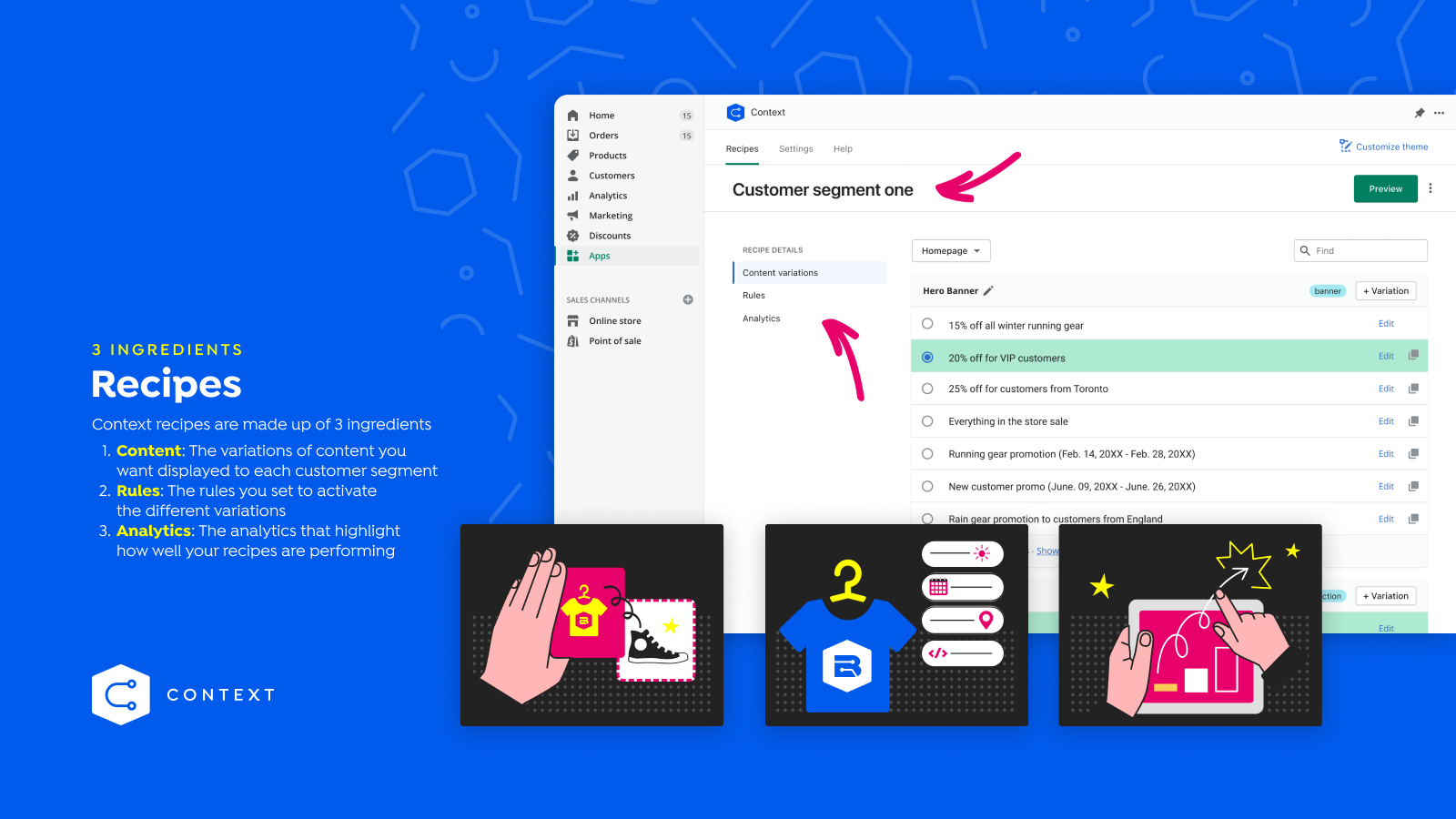Click the Apps icon in the sidebar
This screenshot has height=819, width=1456.
coord(572,256)
